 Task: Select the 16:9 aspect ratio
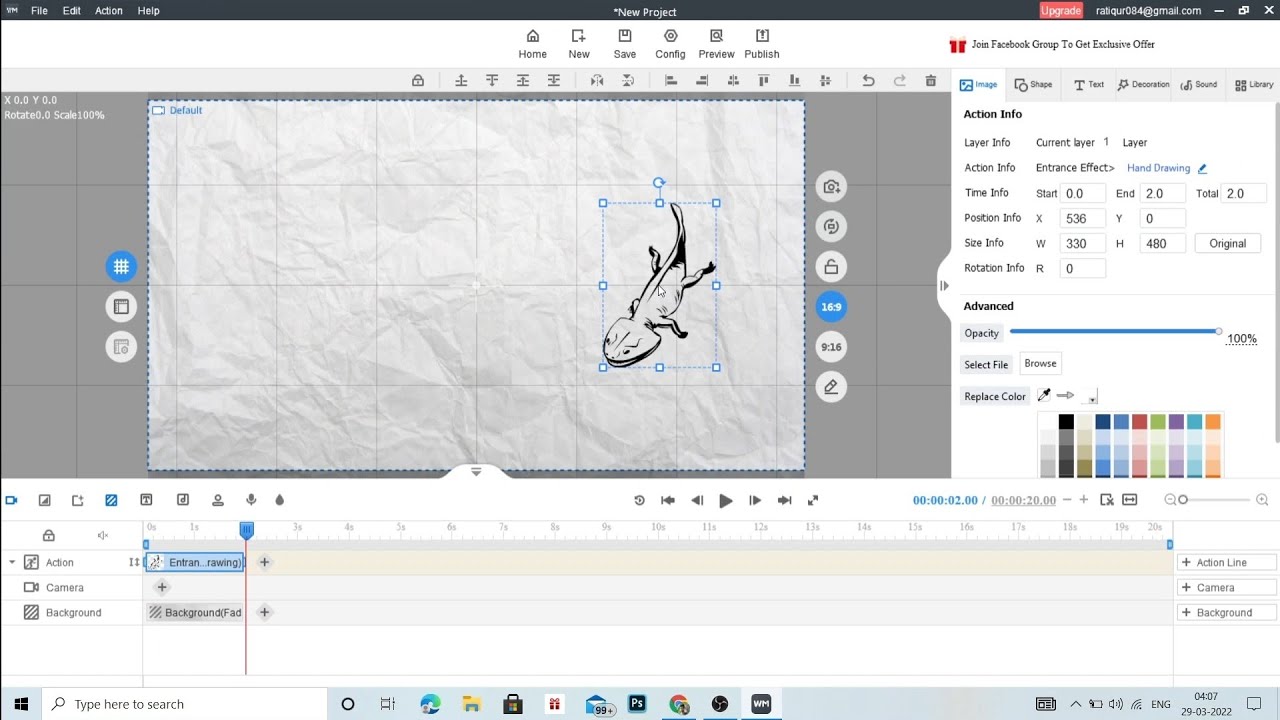click(x=831, y=307)
